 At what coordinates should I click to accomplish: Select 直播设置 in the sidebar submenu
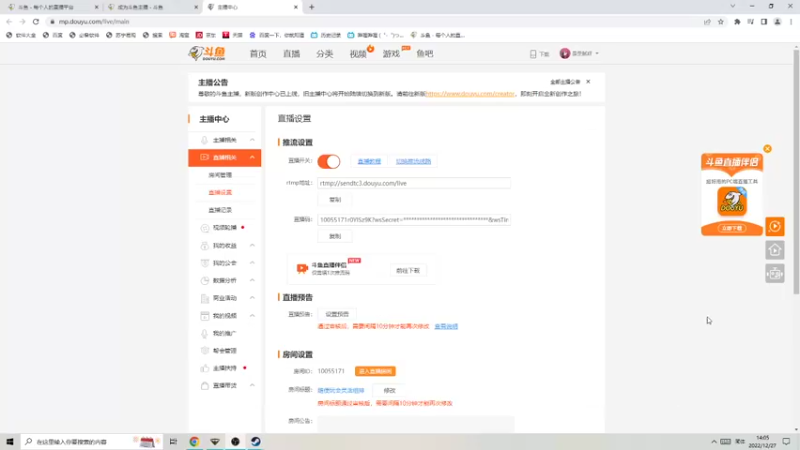coord(220,192)
